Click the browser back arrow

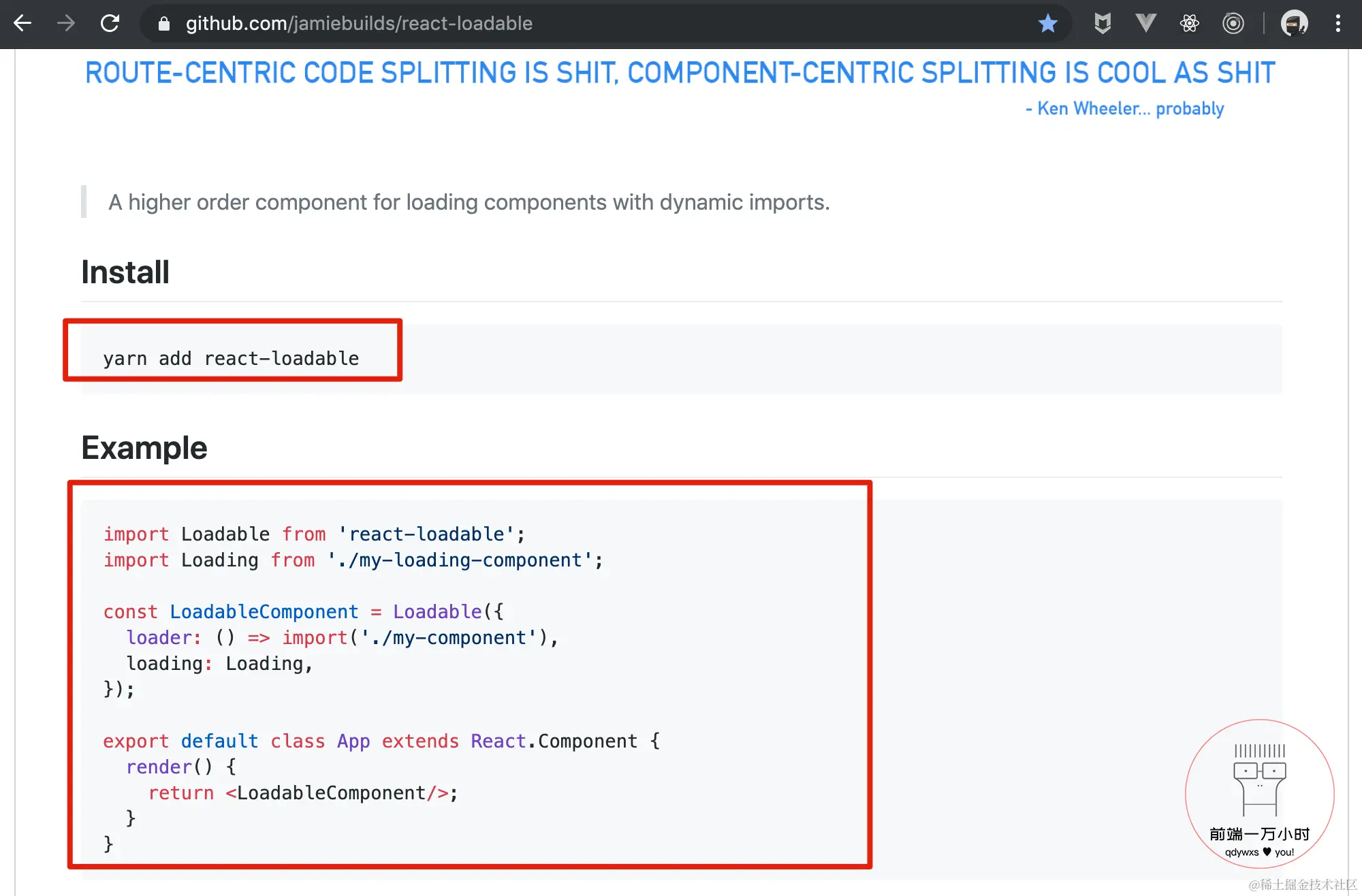22,24
